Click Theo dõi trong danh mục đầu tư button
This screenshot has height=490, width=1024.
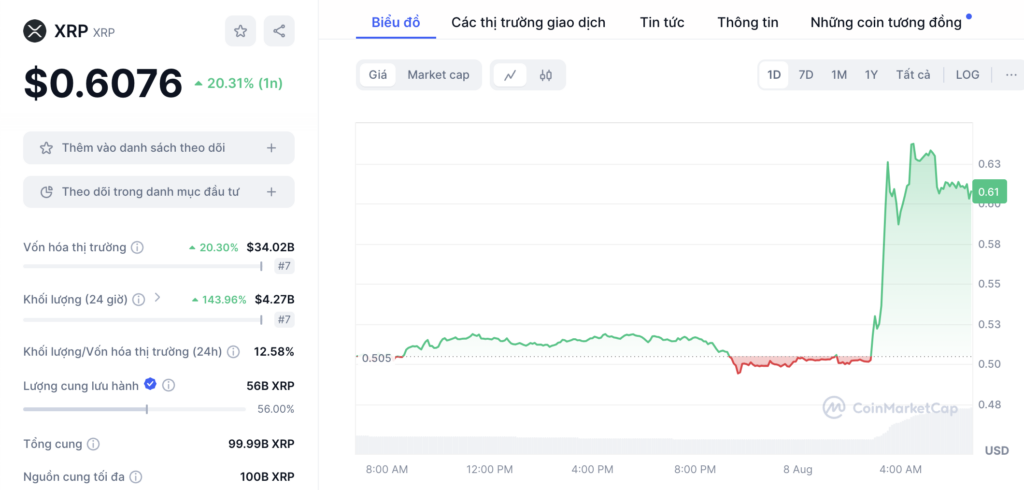(x=159, y=191)
